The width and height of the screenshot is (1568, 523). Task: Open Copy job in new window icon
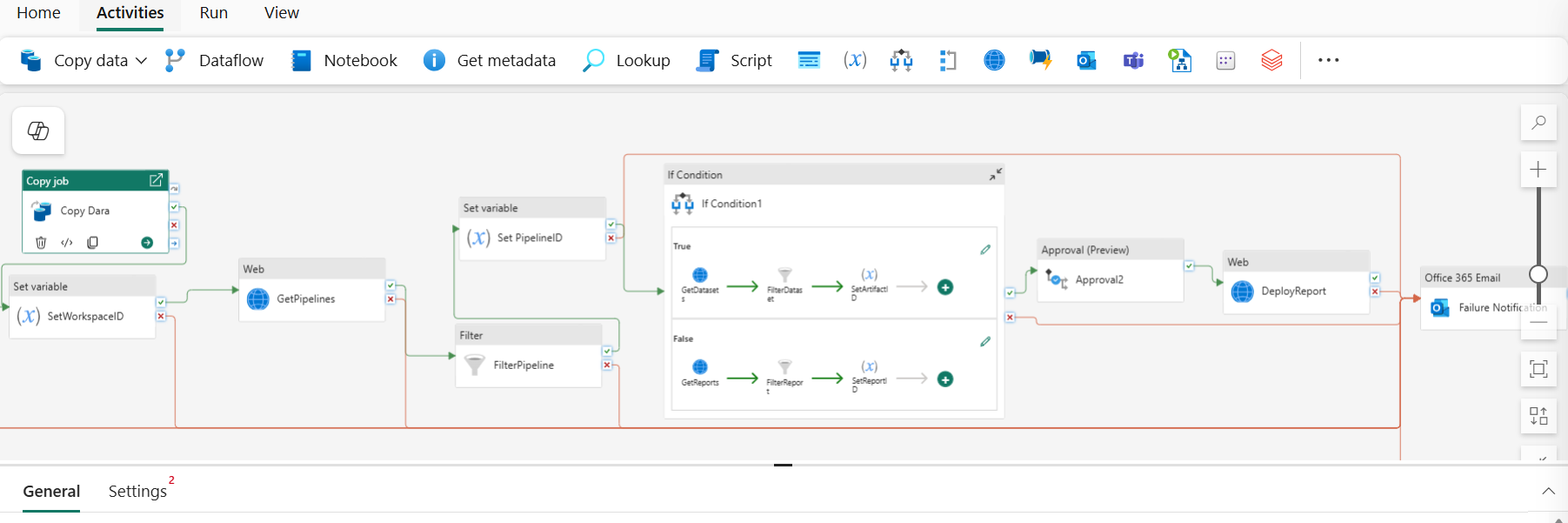tap(156, 180)
